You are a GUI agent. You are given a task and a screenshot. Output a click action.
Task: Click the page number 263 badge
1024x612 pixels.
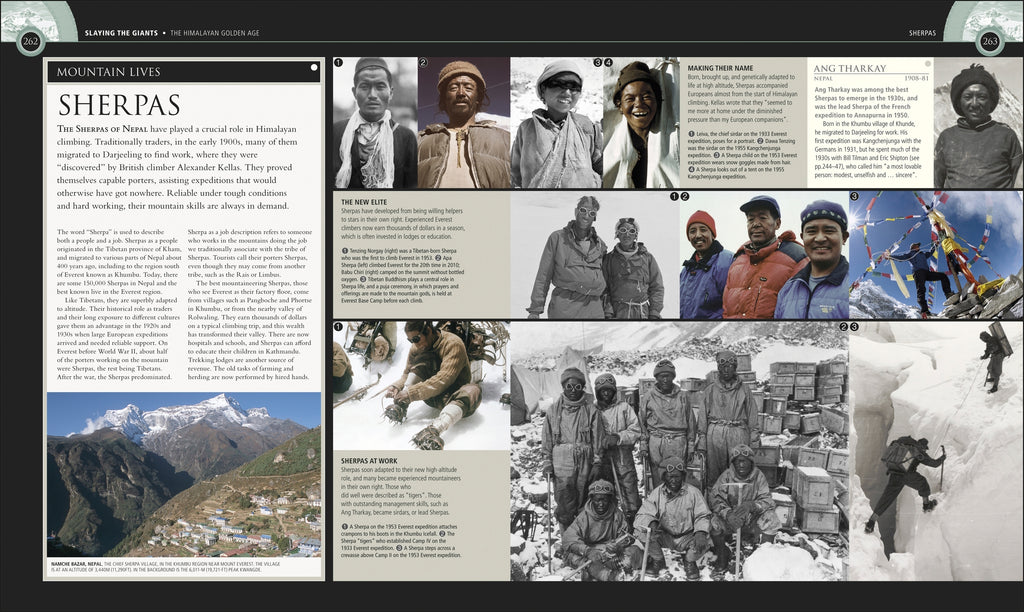point(989,41)
